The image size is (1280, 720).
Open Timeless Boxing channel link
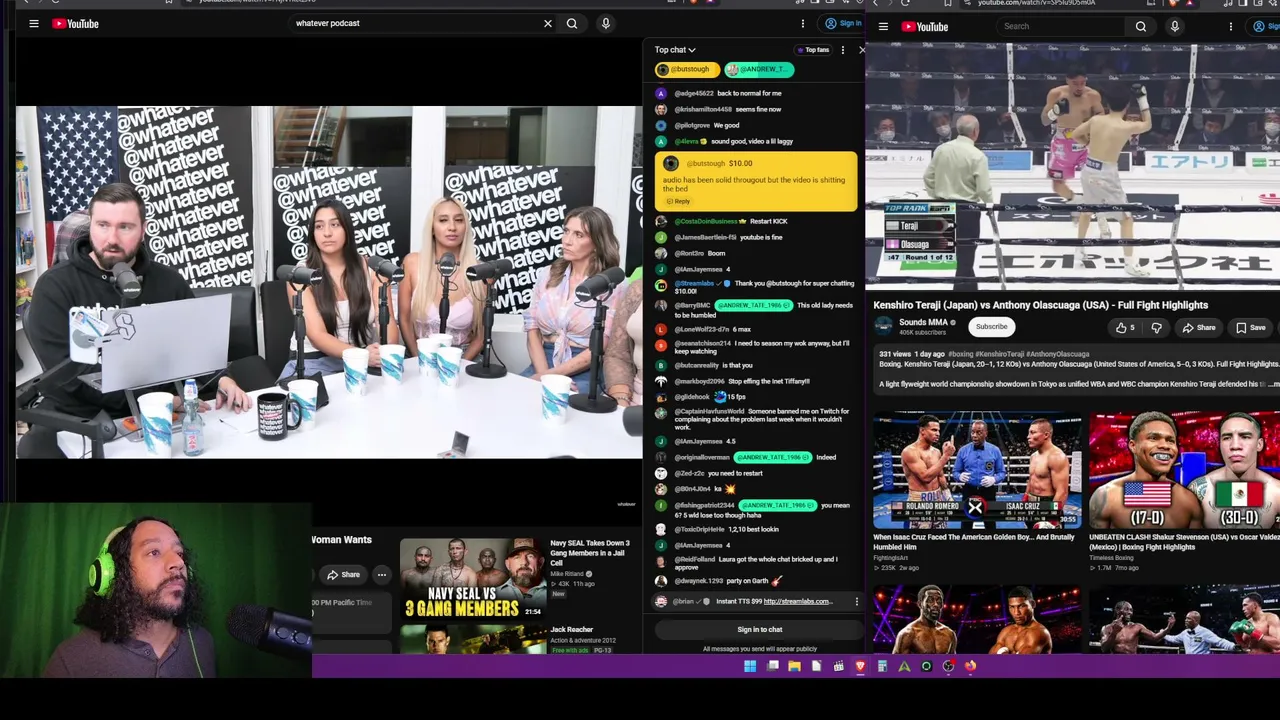pyautogui.click(x=1114, y=558)
